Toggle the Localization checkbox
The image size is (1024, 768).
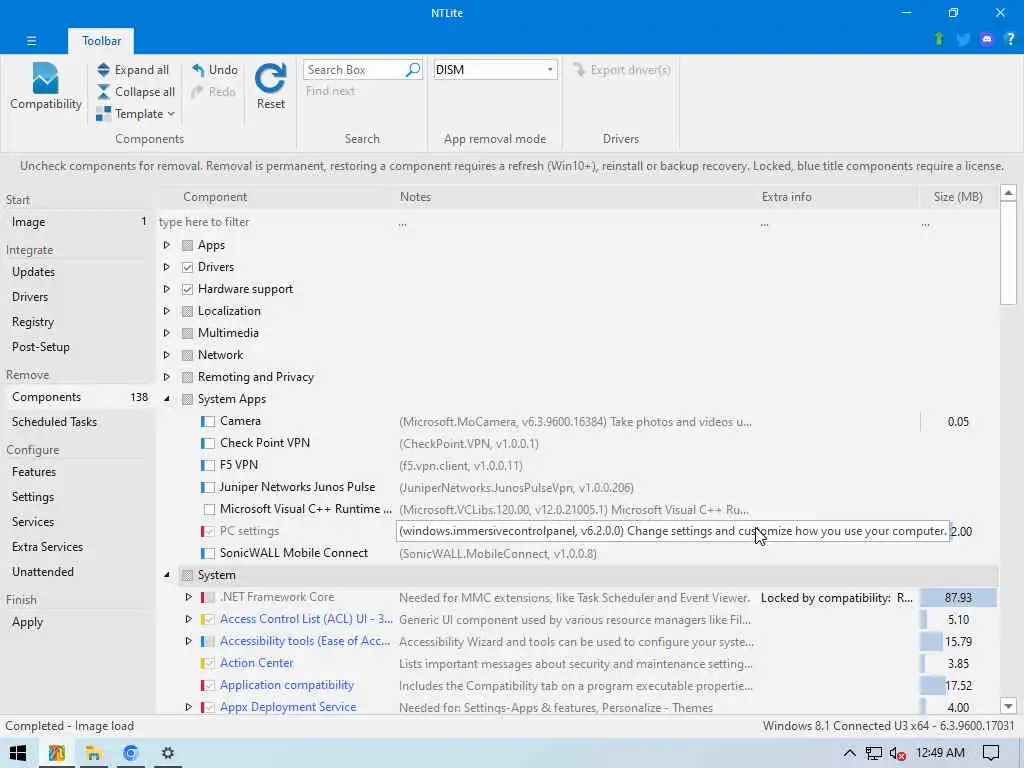(x=187, y=311)
